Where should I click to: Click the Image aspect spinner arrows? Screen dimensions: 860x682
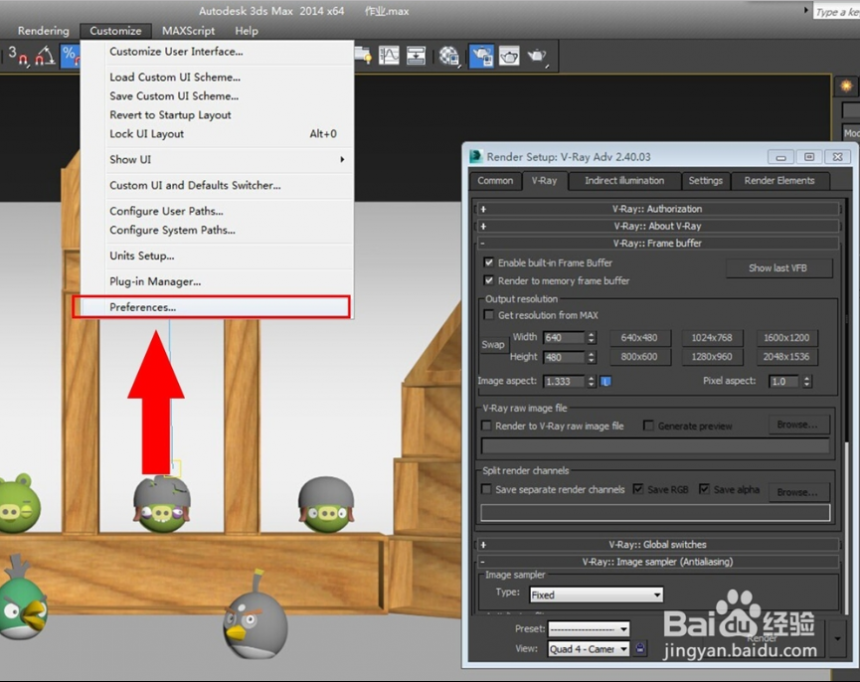[x=591, y=381]
